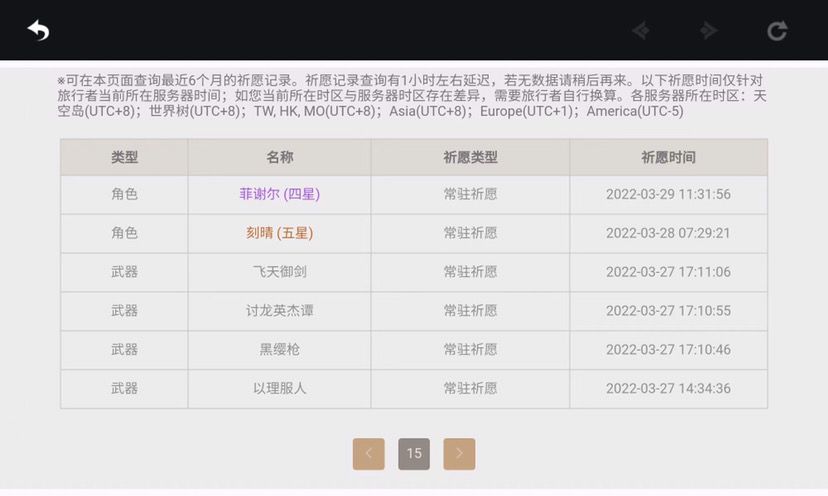
Task: Go to previous wish history page
Action: pyautogui.click(x=368, y=454)
